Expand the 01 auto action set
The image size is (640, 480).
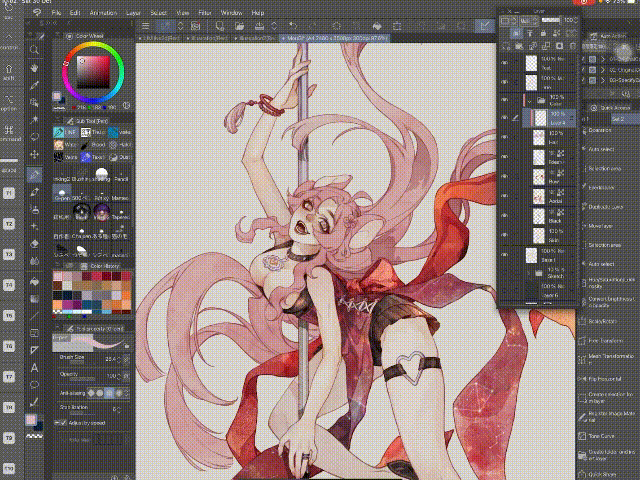point(603,60)
